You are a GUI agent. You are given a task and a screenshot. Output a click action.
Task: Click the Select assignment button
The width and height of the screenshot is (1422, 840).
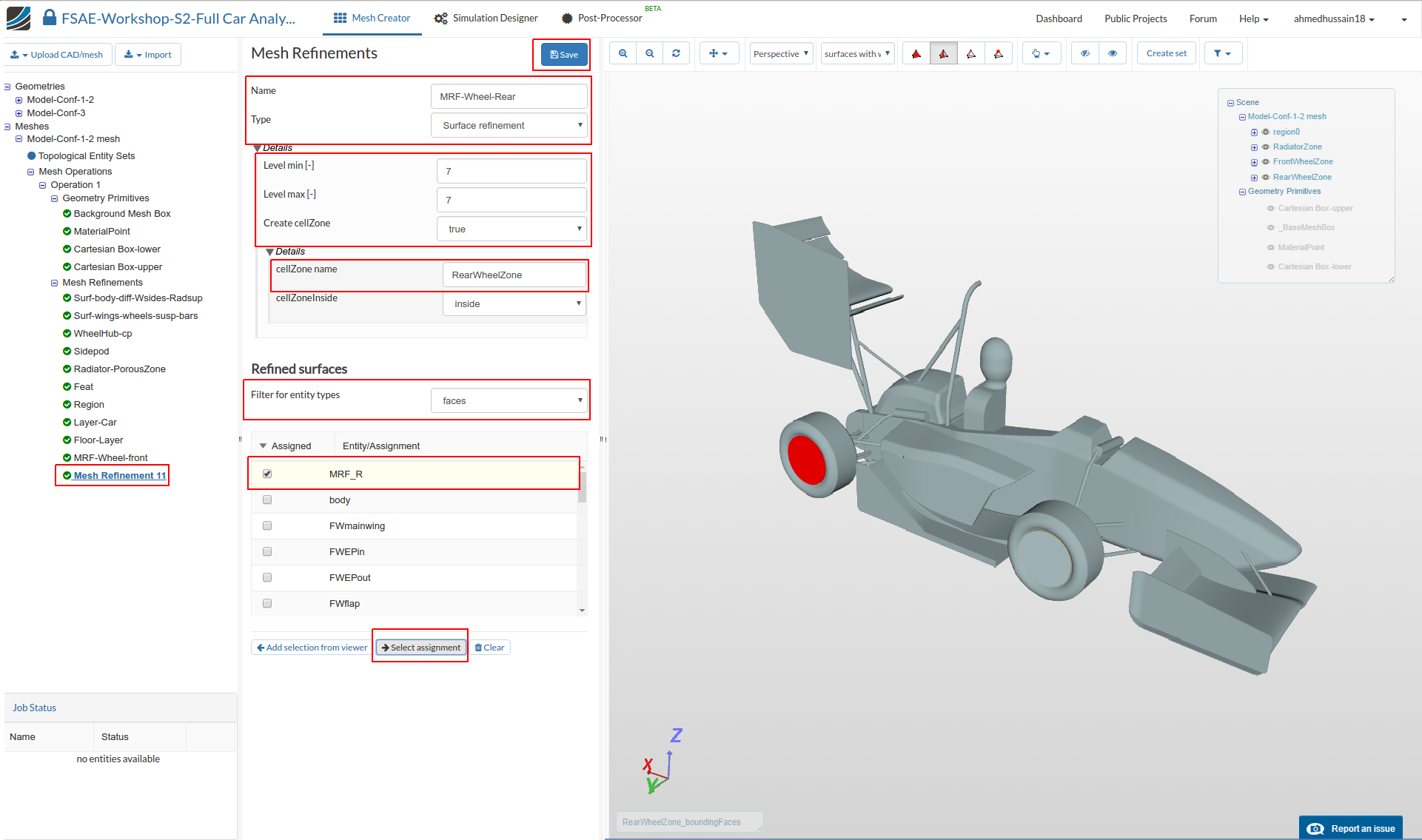click(x=420, y=648)
